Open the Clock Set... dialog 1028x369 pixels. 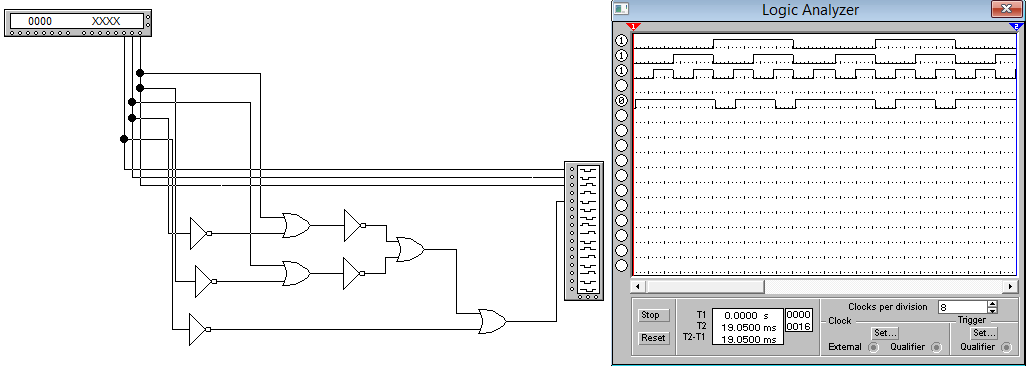point(884,333)
